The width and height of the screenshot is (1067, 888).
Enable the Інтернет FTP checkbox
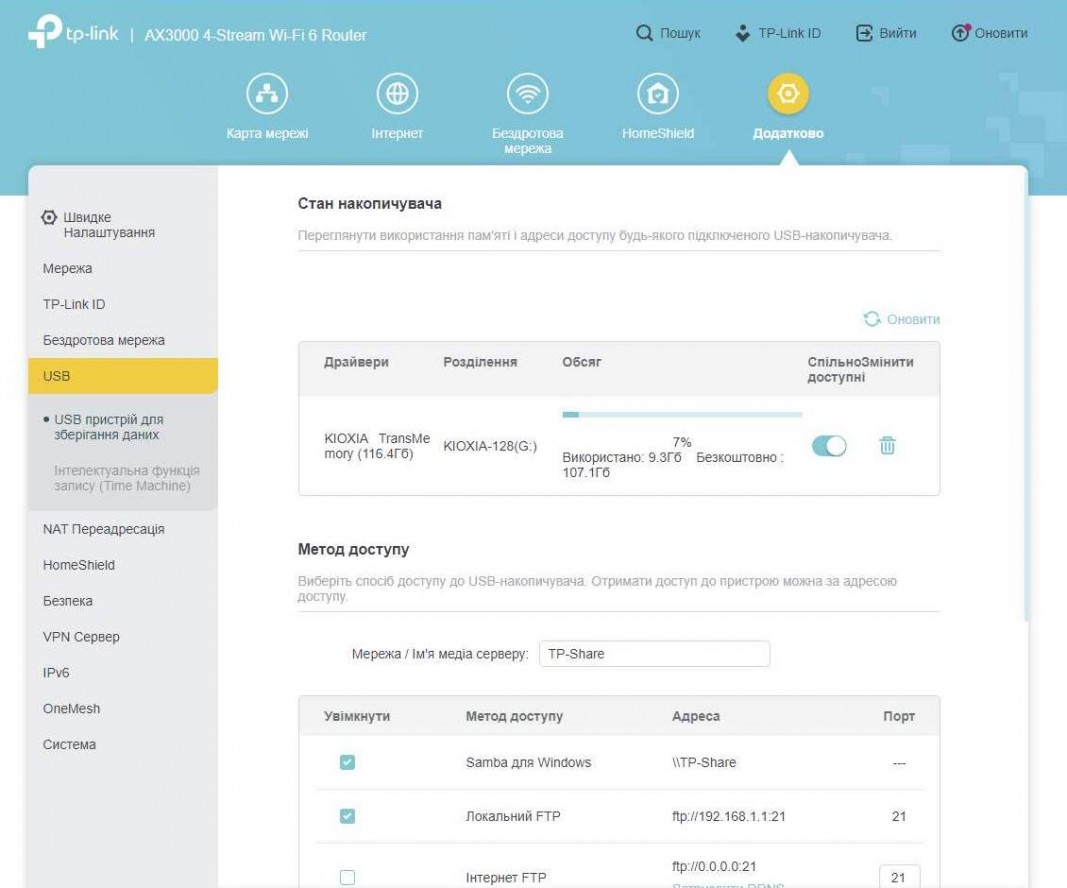(347, 877)
